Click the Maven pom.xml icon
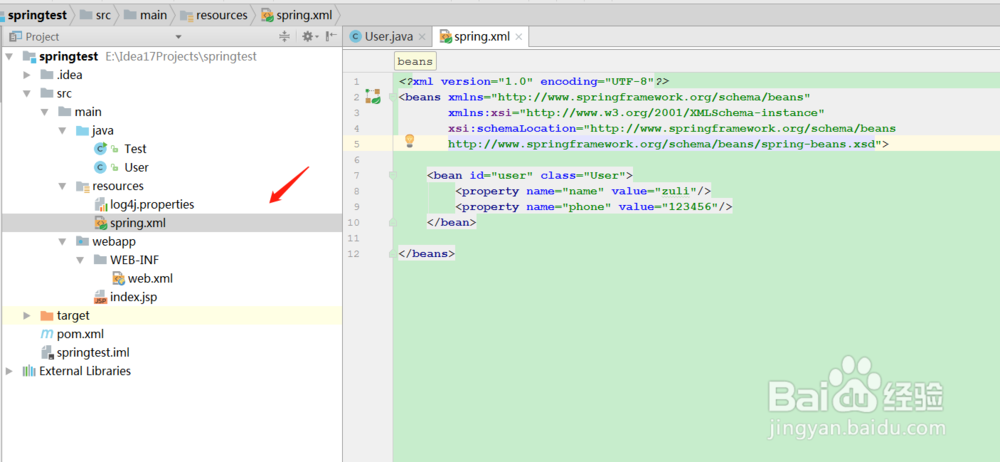The width and height of the screenshot is (1000, 462). pyautogui.click(x=47, y=334)
